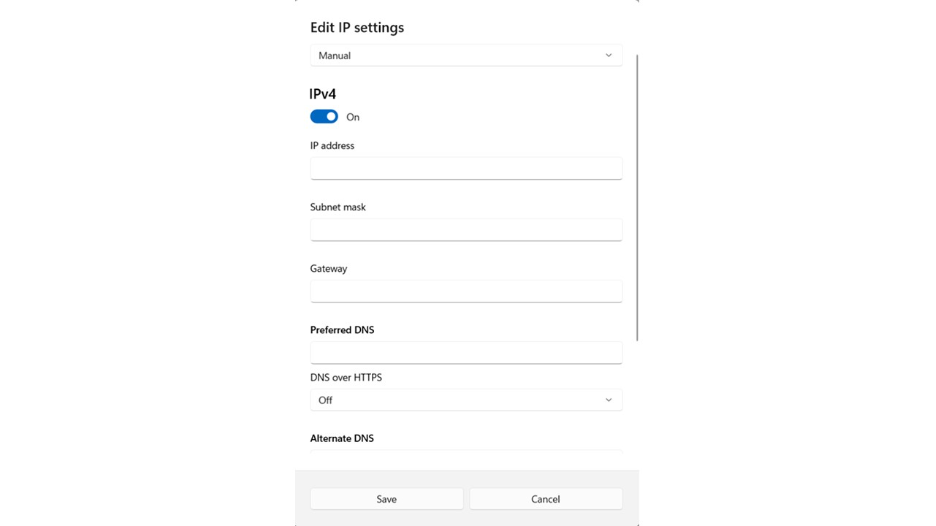936x526 pixels.
Task: Click inside the Subnet mask field
Action: [x=465, y=230]
